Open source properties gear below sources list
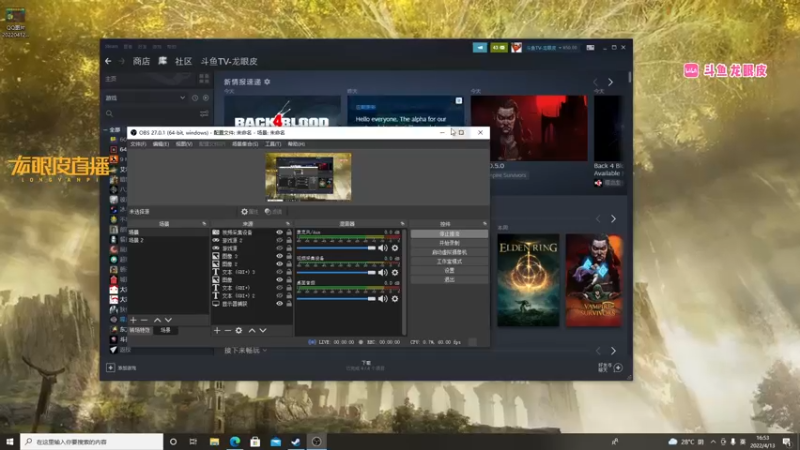800x450 pixels. (x=239, y=331)
